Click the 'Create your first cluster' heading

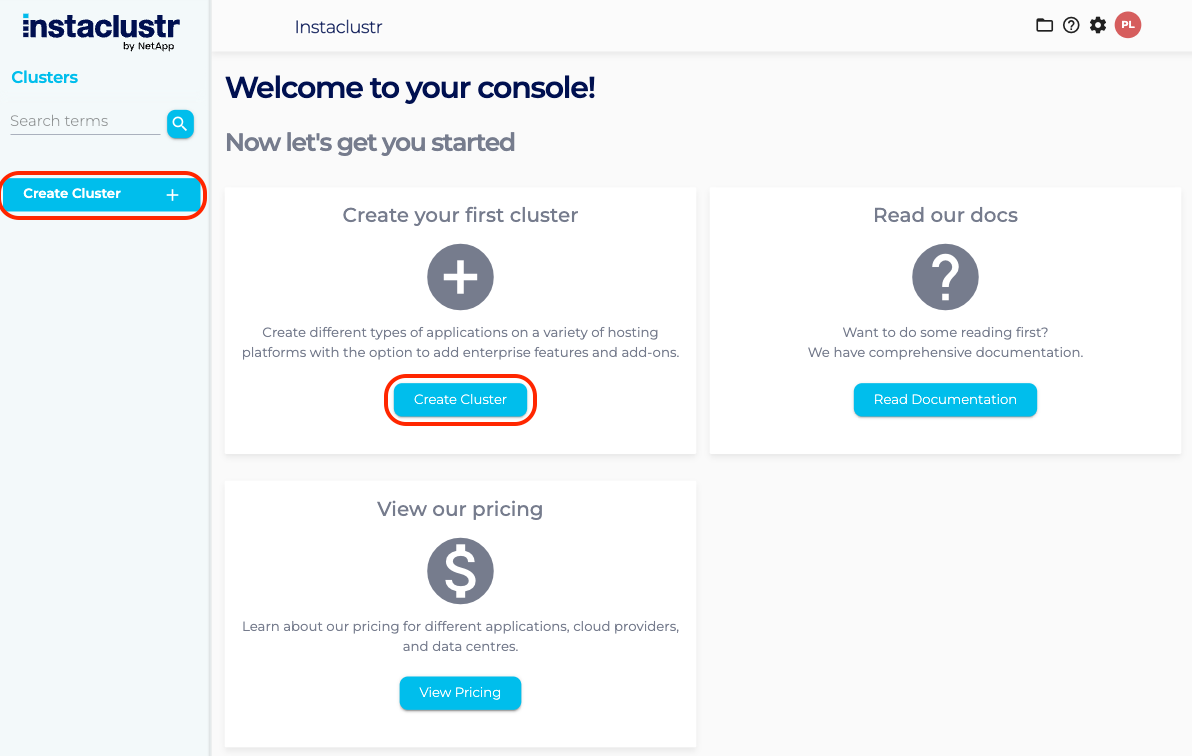coord(460,215)
